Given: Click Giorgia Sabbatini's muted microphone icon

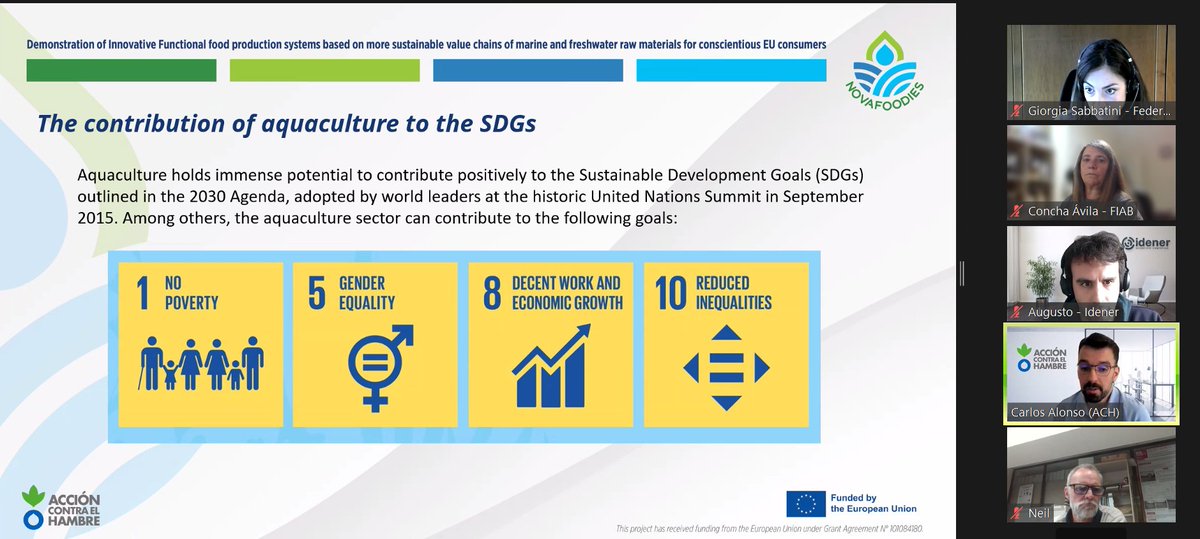Looking at the screenshot, I should (x=1018, y=112).
